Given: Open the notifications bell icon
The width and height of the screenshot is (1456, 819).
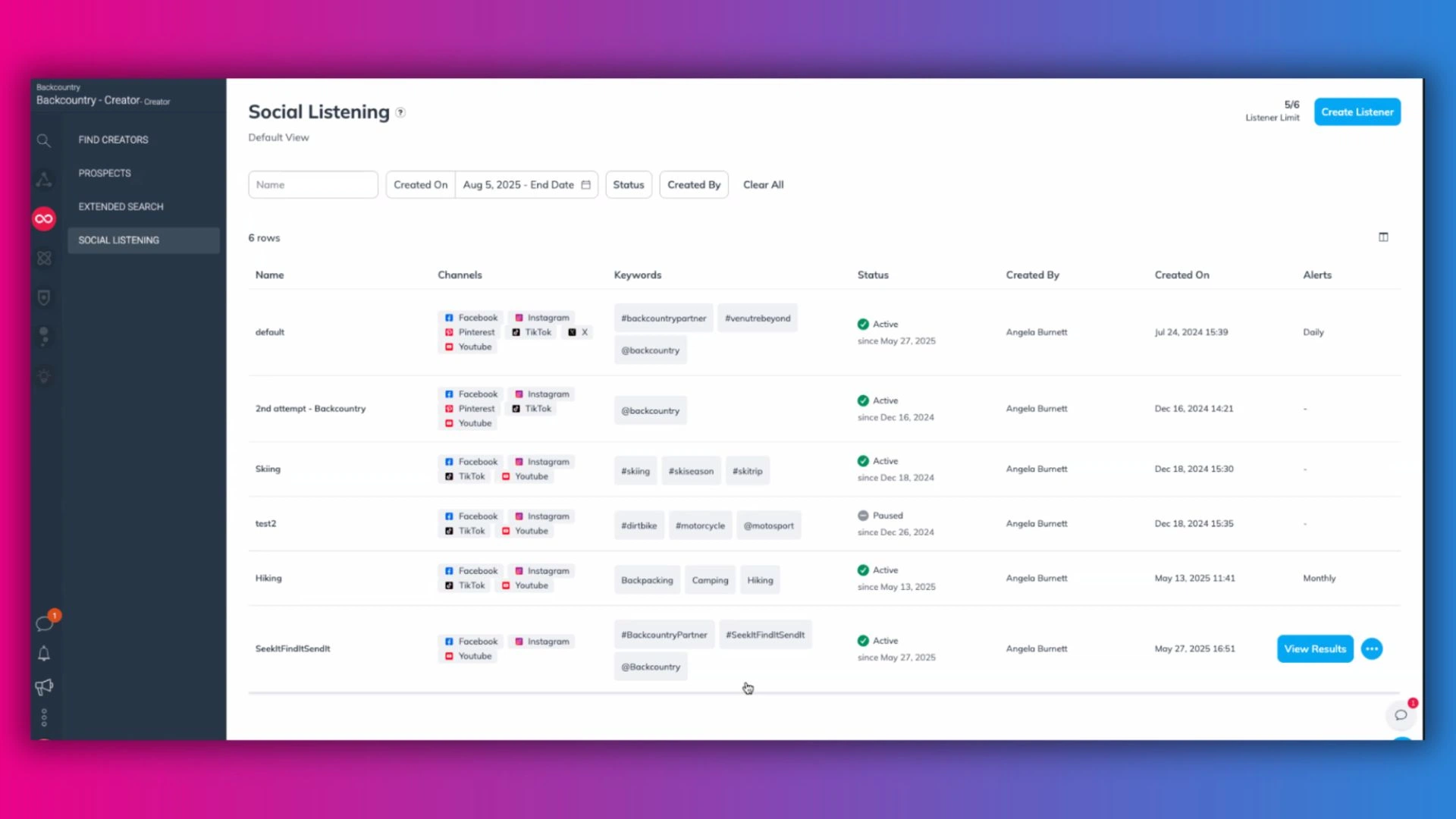Looking at the screenshot, I should coord(44,654).
